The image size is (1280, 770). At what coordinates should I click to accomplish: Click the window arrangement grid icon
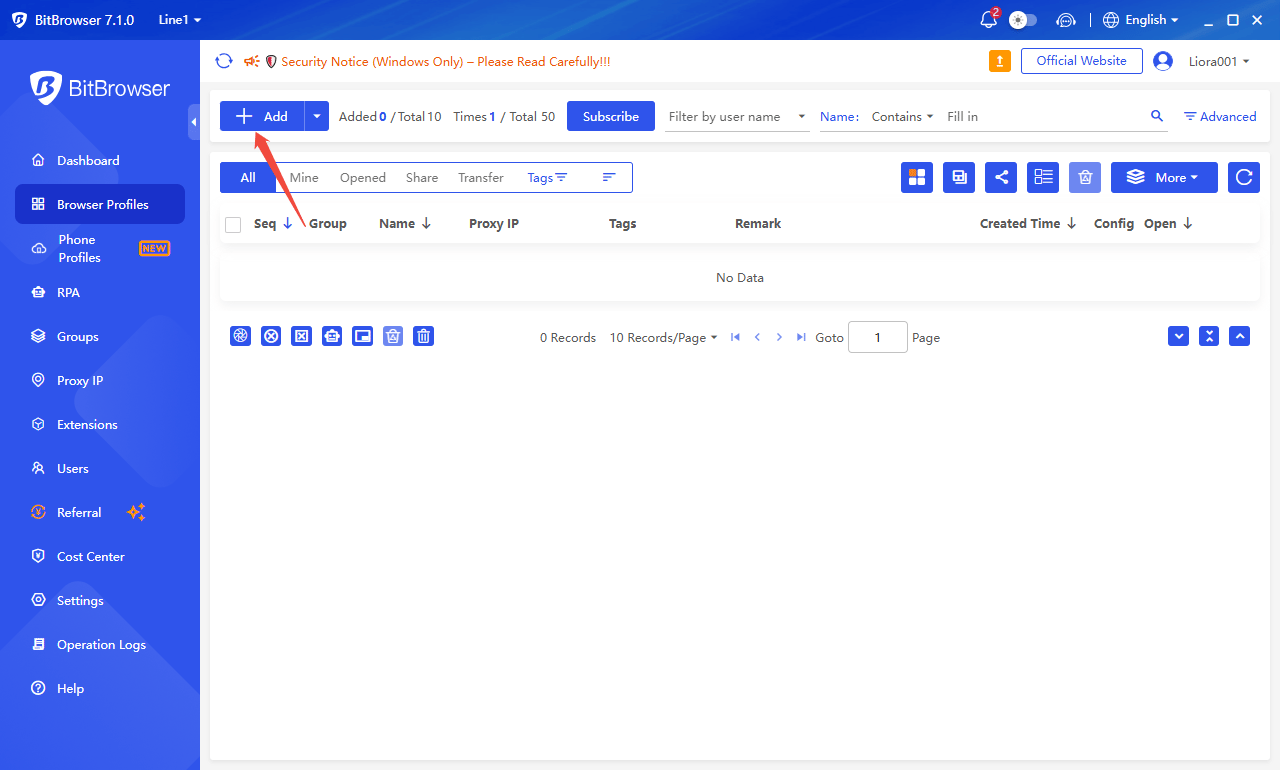click(917, 177)
